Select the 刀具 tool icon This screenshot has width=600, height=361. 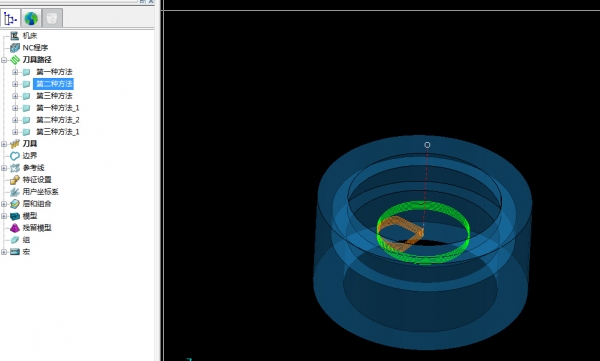15,144
